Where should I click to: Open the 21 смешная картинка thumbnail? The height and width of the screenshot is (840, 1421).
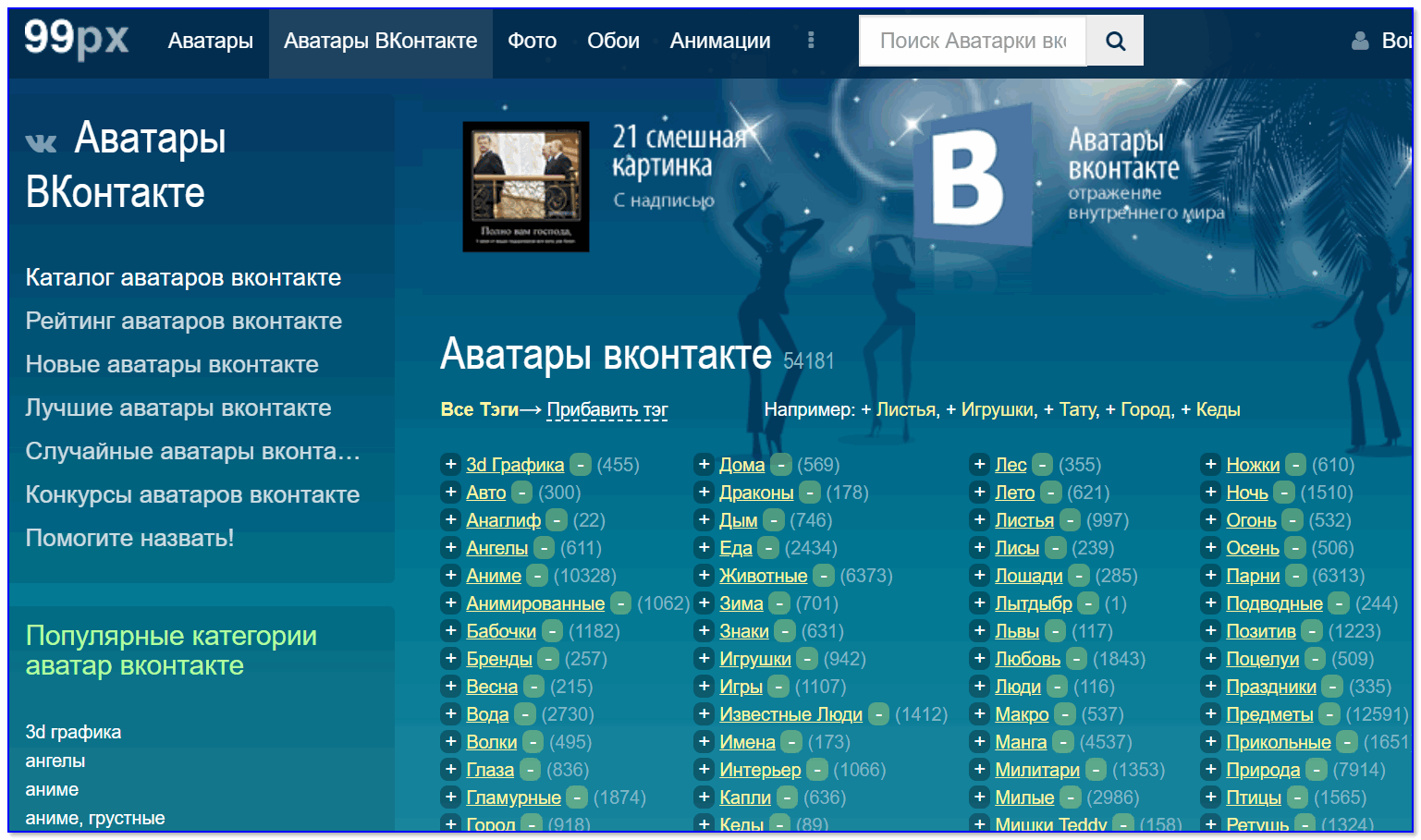(x=525, y=187)
